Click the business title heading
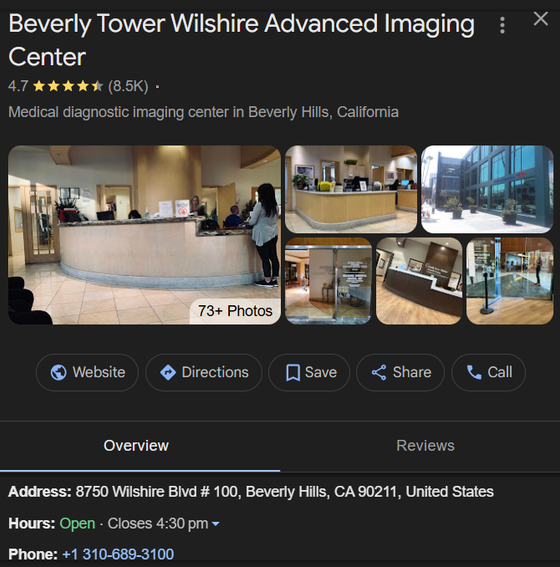Screen dimensions: 560x567 click(x=241, y=40)
